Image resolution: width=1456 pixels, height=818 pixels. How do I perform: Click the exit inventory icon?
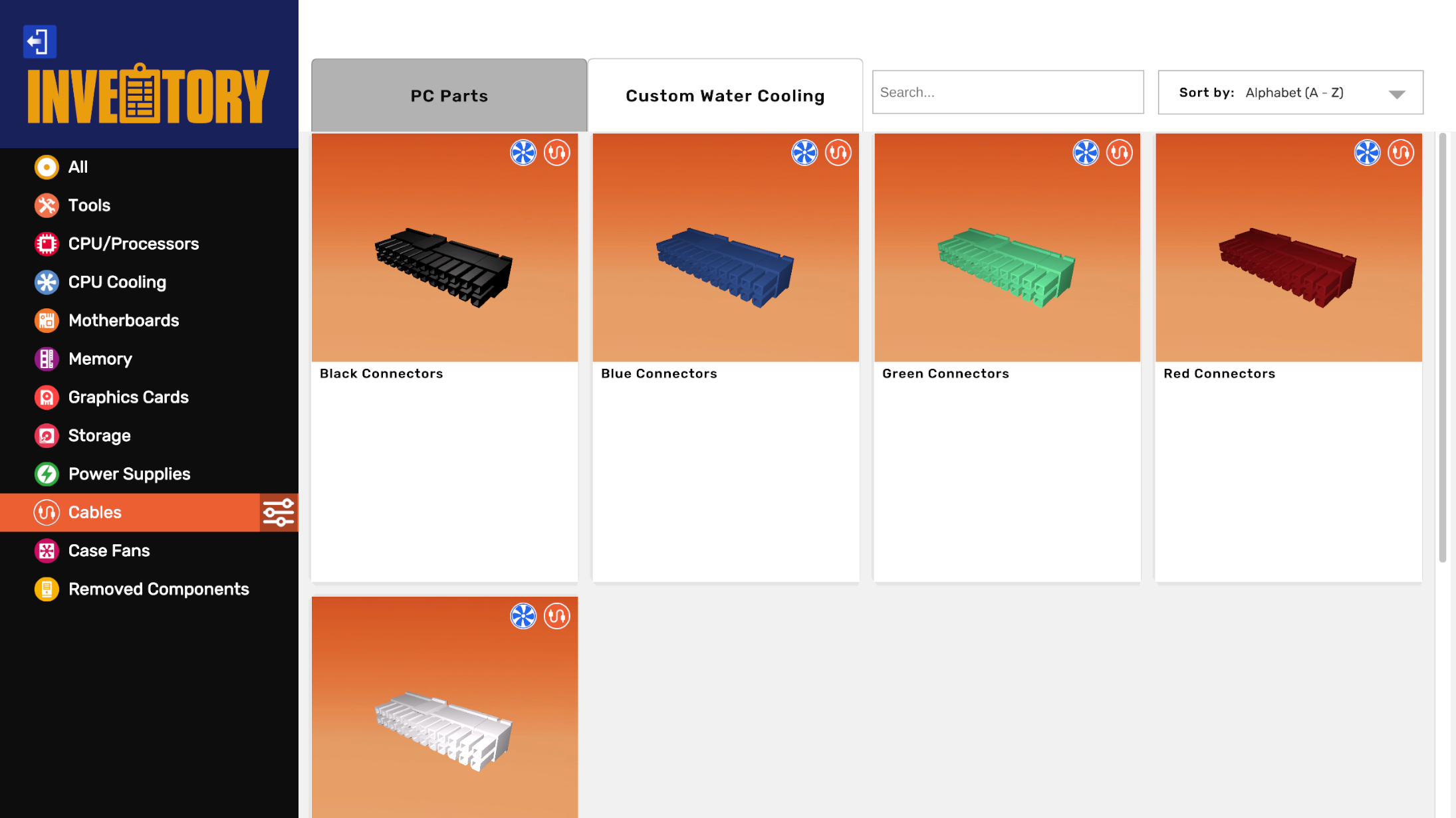click(x=40, y=41)
